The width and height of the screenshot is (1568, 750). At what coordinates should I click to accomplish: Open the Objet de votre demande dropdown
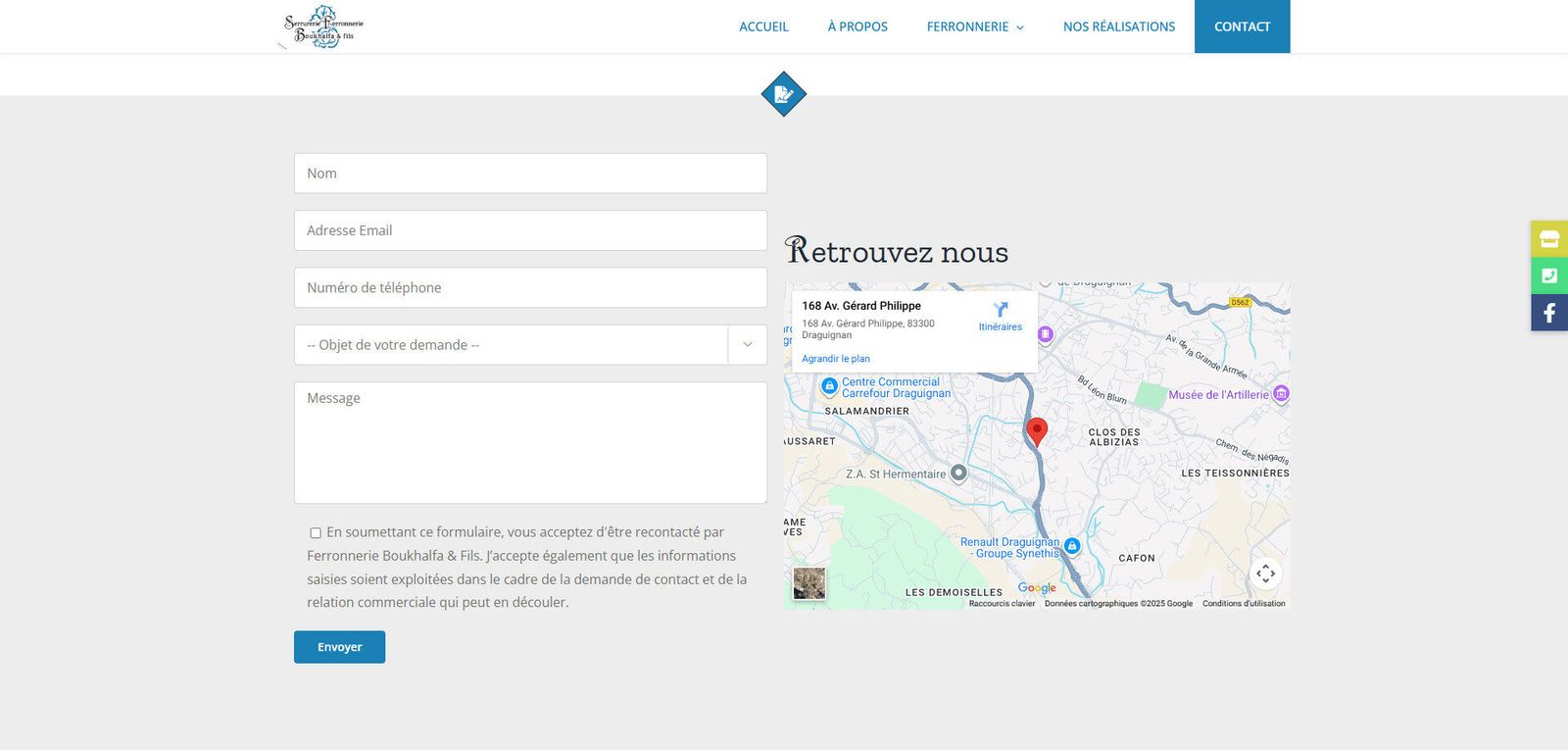pos(529,345)
